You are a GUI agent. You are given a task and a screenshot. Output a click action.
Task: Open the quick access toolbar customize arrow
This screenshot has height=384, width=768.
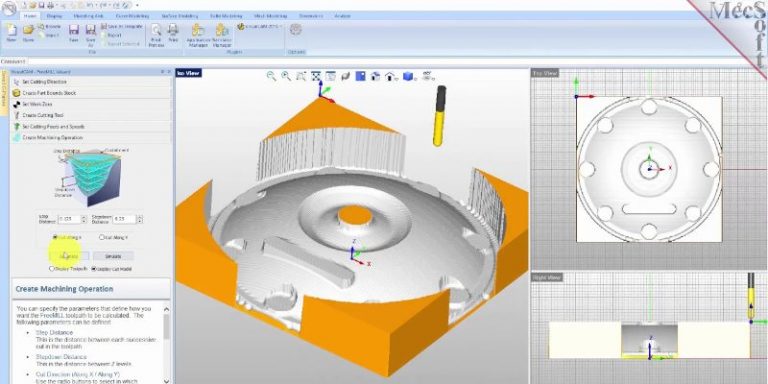pos(137,5)
